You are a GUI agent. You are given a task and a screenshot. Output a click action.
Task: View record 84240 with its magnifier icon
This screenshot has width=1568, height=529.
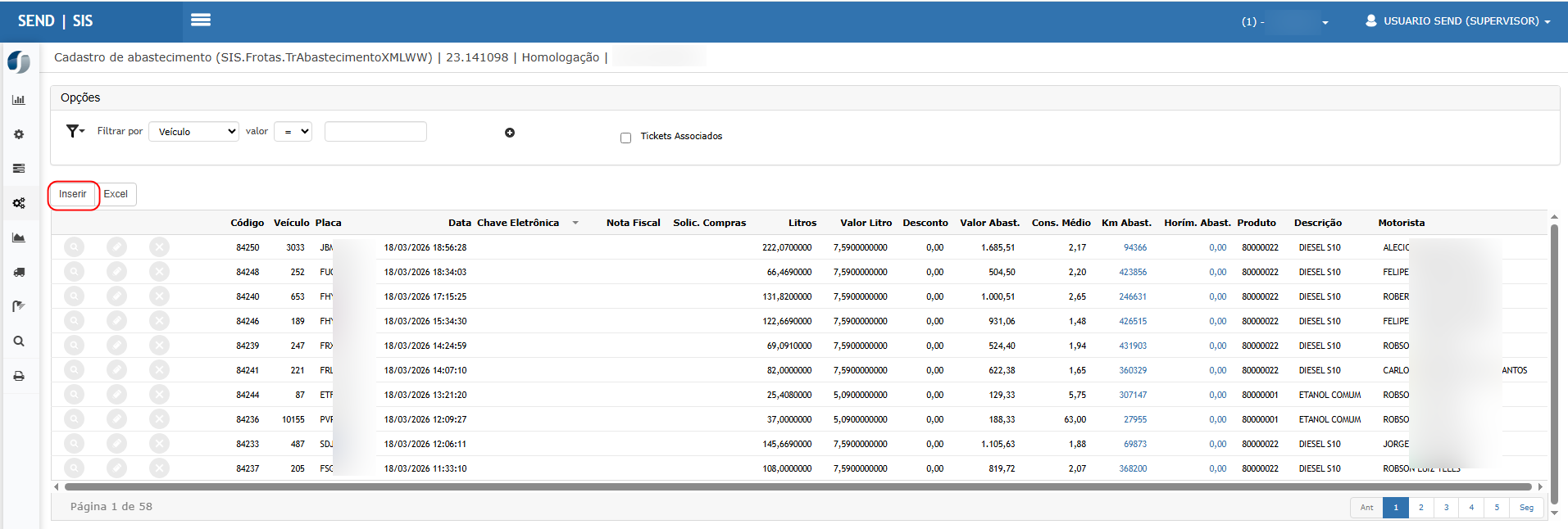tap(75, 296)
